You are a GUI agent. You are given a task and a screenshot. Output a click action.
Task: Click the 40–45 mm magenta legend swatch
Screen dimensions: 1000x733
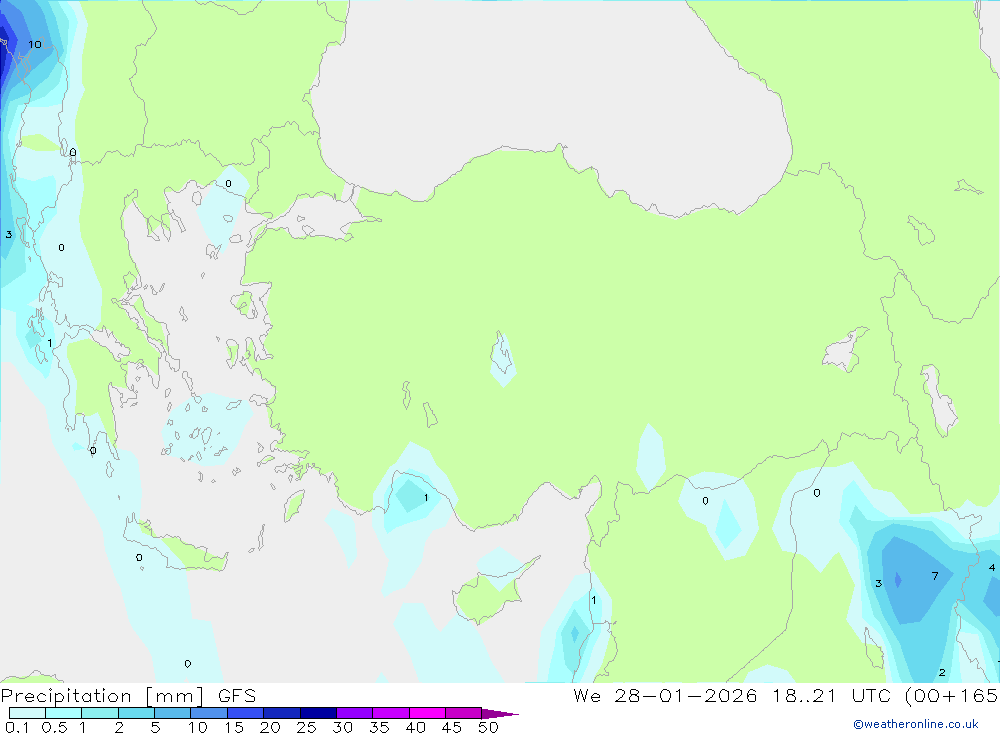point(427,713)
